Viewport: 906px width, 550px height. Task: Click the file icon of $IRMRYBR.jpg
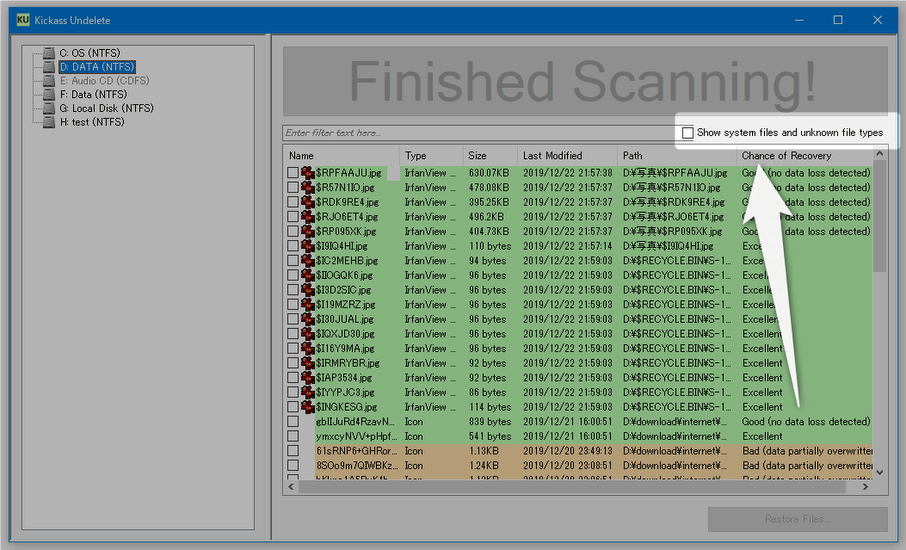click(x=308, y=363)
